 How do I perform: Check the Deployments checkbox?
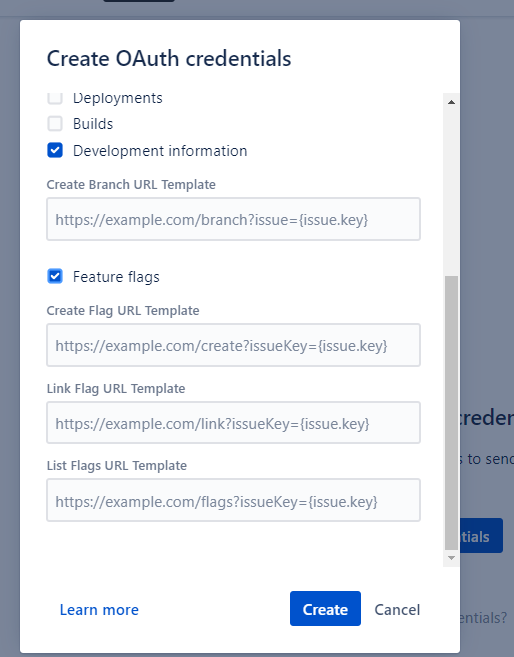(55, 98)
